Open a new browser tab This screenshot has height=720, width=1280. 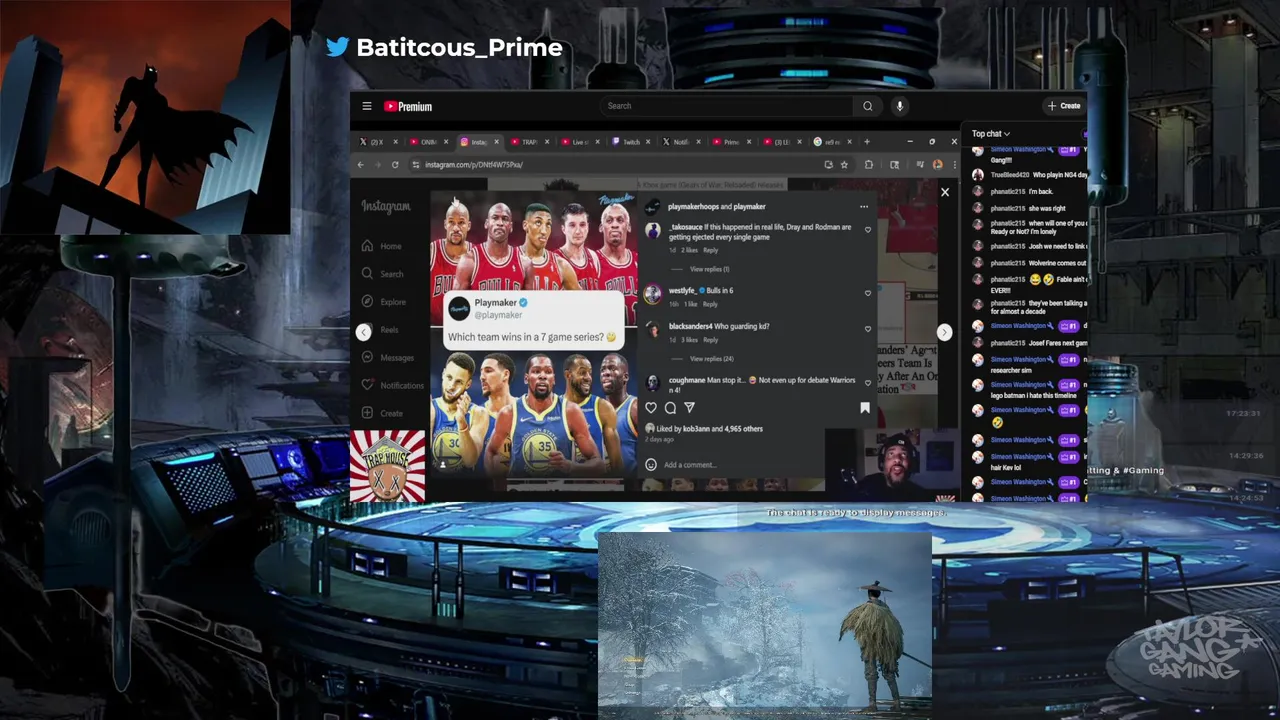[x=867, y=142]
